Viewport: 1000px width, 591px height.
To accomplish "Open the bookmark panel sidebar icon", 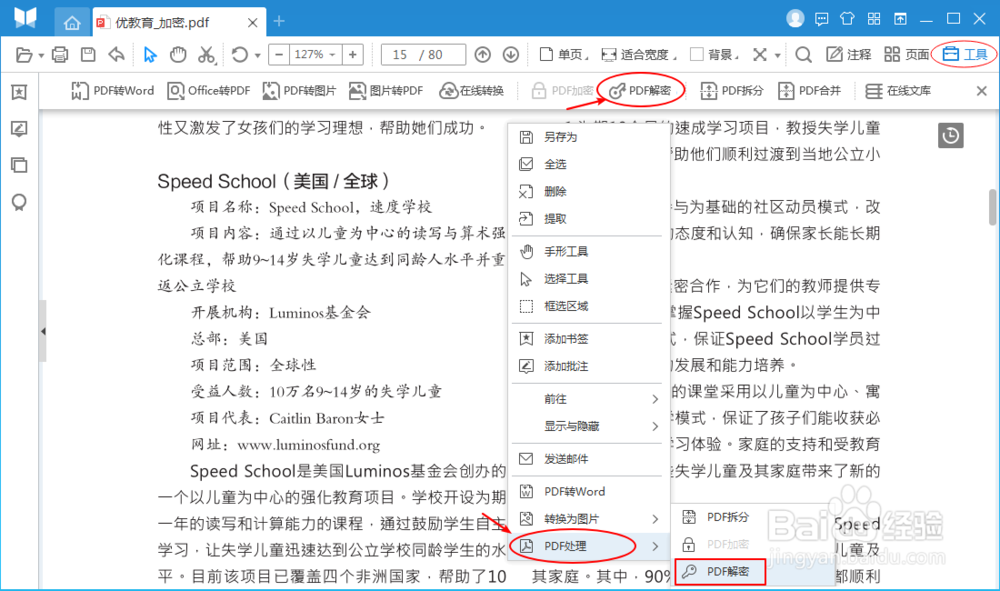I will point(19,92).
